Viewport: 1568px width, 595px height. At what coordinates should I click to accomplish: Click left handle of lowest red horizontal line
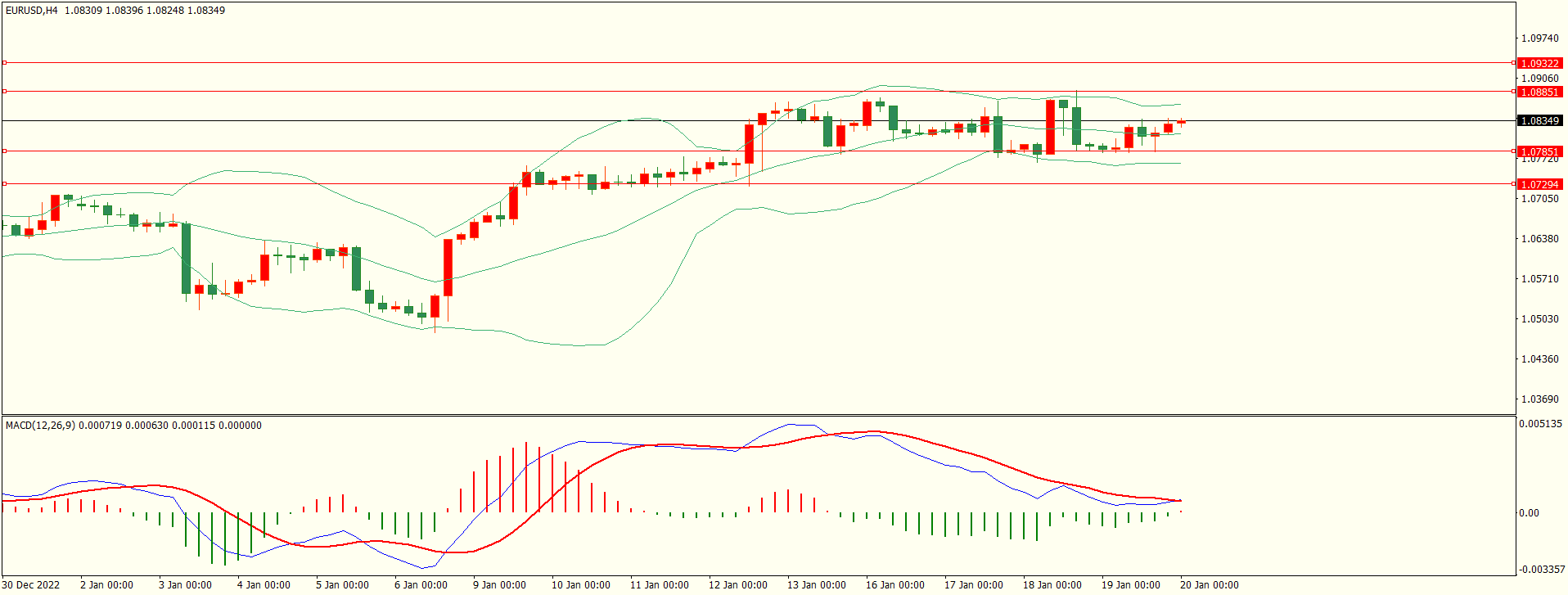4,183
